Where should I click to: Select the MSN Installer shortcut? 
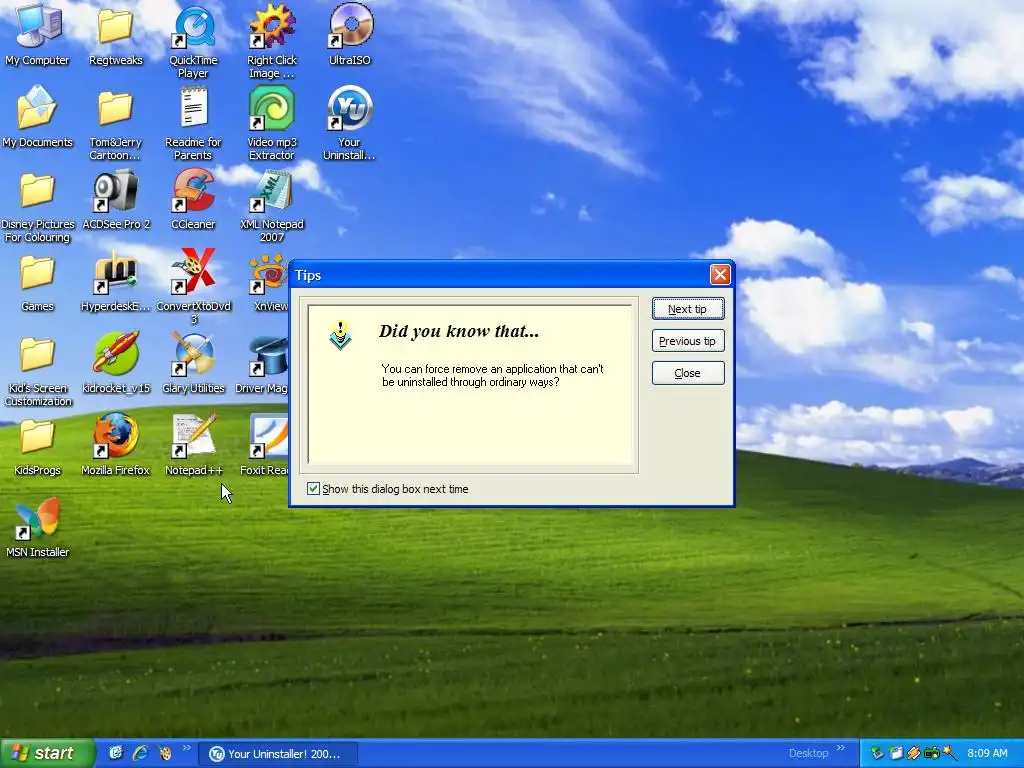tap(37, 528)
